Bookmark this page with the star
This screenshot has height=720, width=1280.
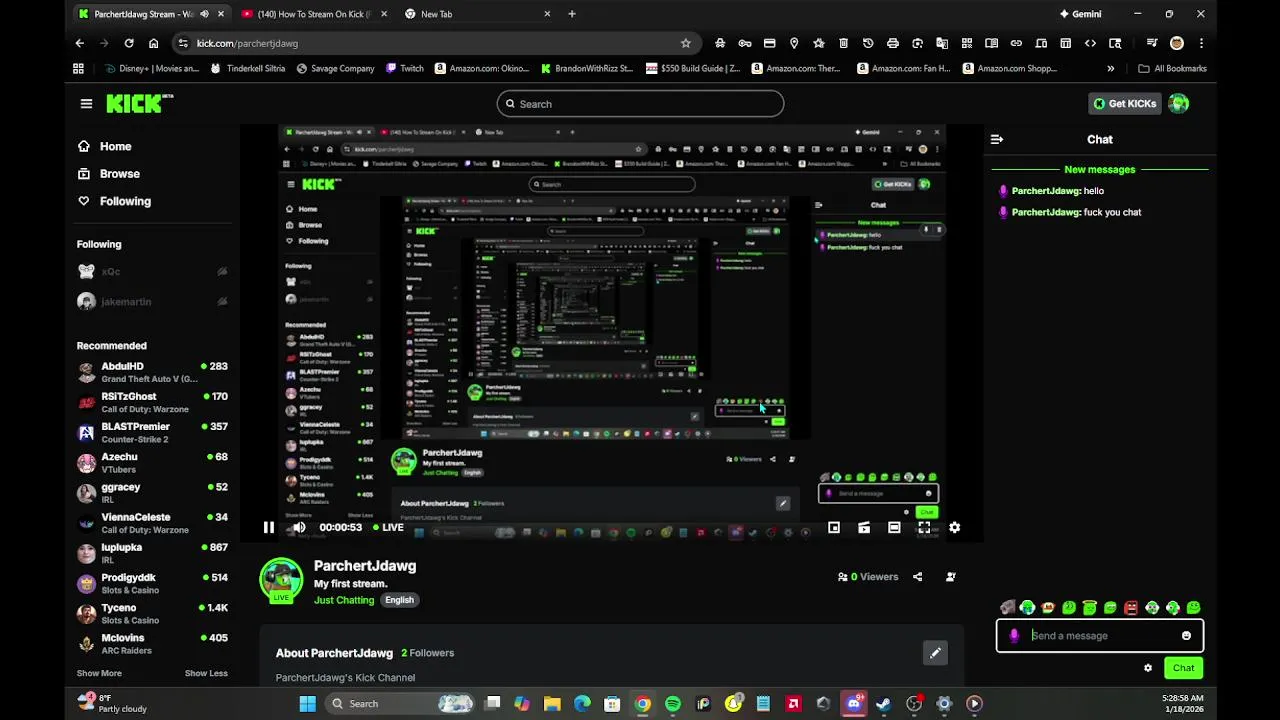click(x=685, y=43)
